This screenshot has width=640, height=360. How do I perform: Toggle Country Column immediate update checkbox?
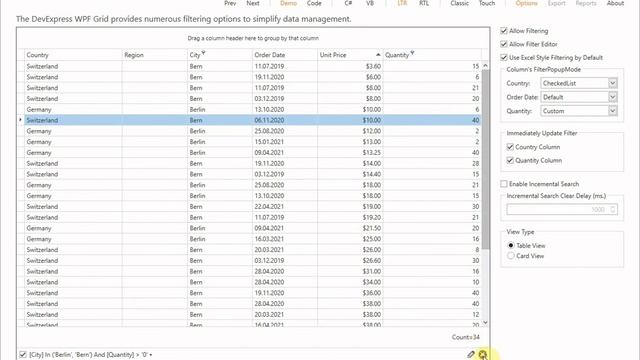(x=510, y=147)
